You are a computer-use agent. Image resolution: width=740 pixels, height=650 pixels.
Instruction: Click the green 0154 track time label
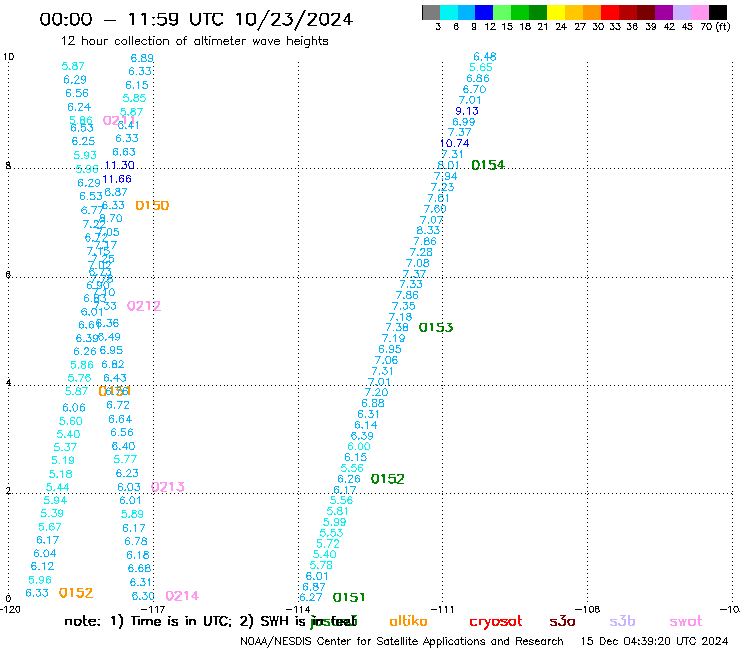point(488,165)
